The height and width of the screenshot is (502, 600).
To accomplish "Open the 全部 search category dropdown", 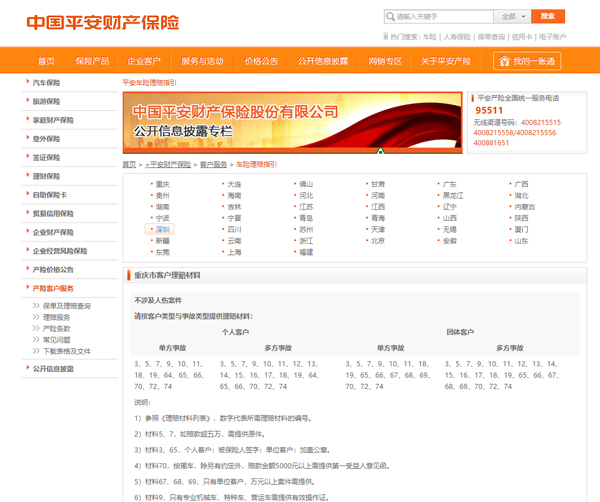I will tap(514, 17).
